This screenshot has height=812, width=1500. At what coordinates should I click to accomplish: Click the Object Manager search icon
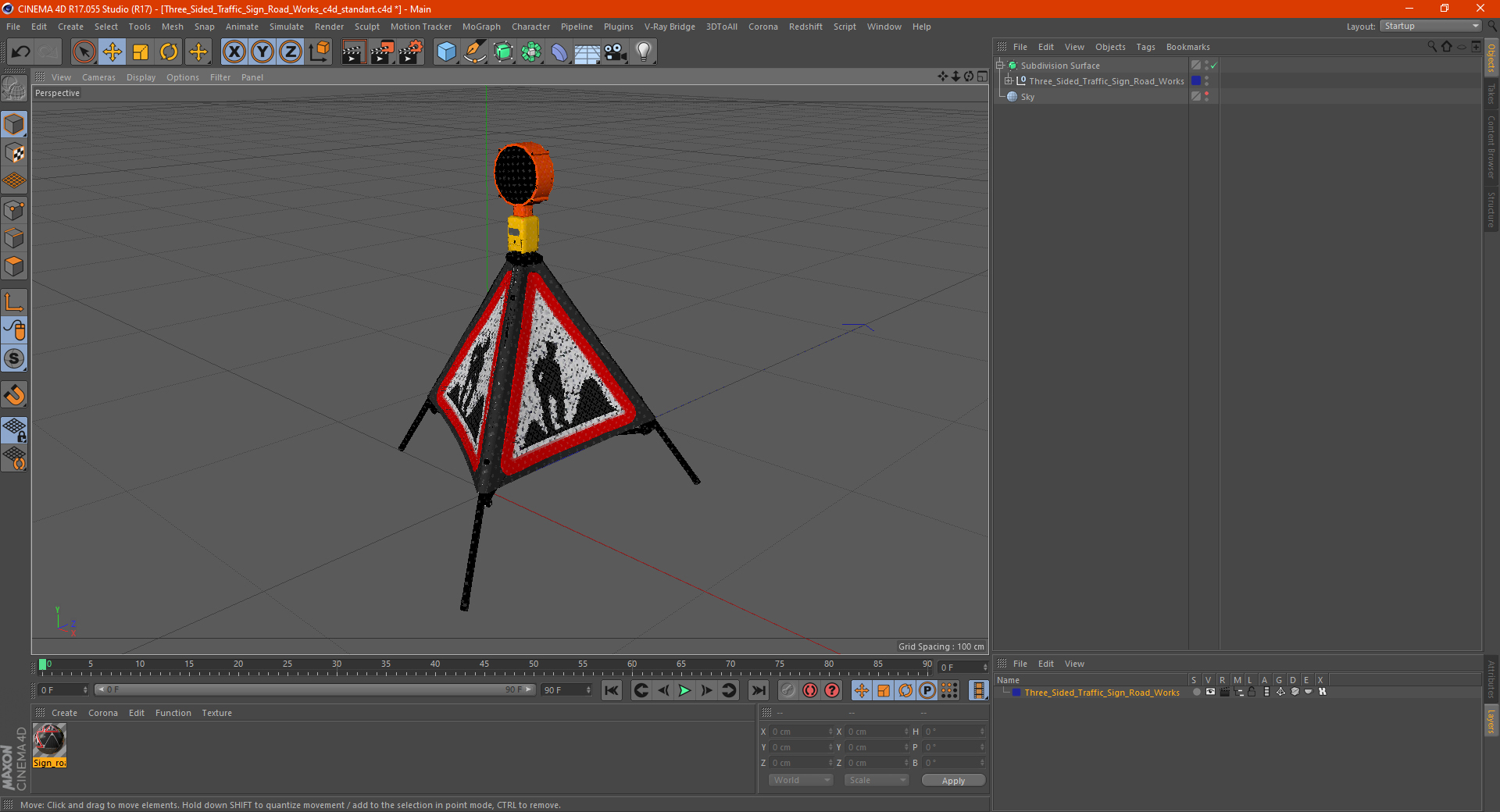click(x=1431, y=47)
